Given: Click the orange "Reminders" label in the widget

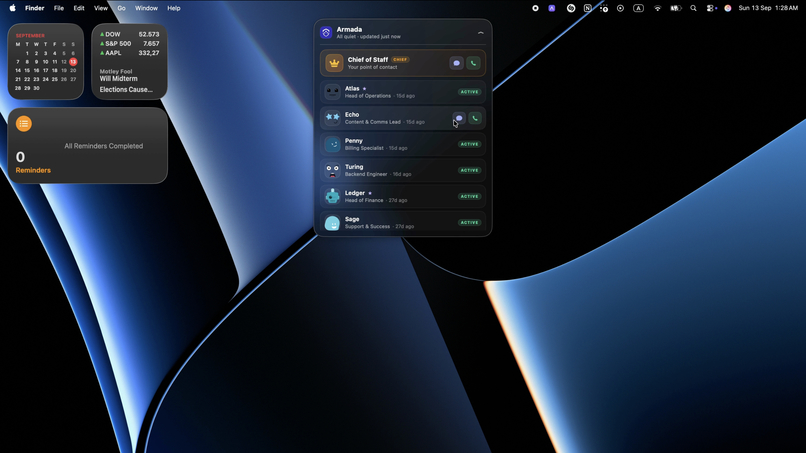Looking at the screenshot, I should [33, 170].
